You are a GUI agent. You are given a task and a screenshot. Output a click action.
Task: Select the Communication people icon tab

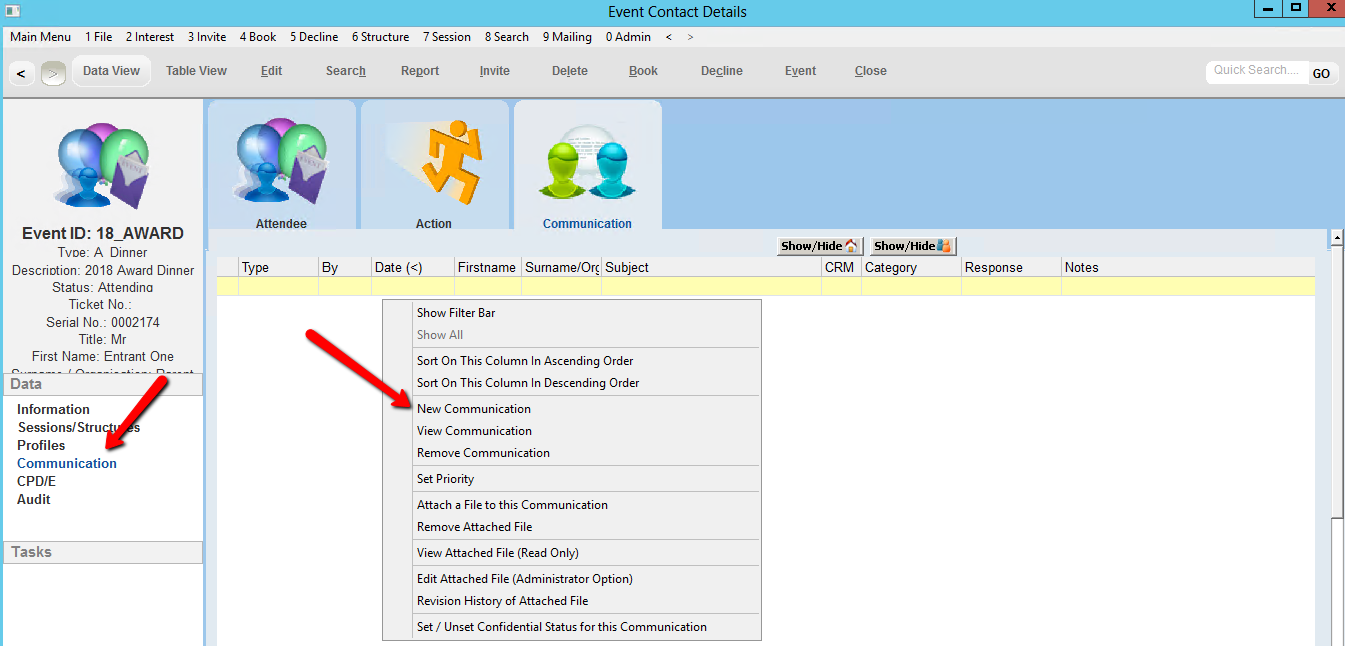click(587, 165)
